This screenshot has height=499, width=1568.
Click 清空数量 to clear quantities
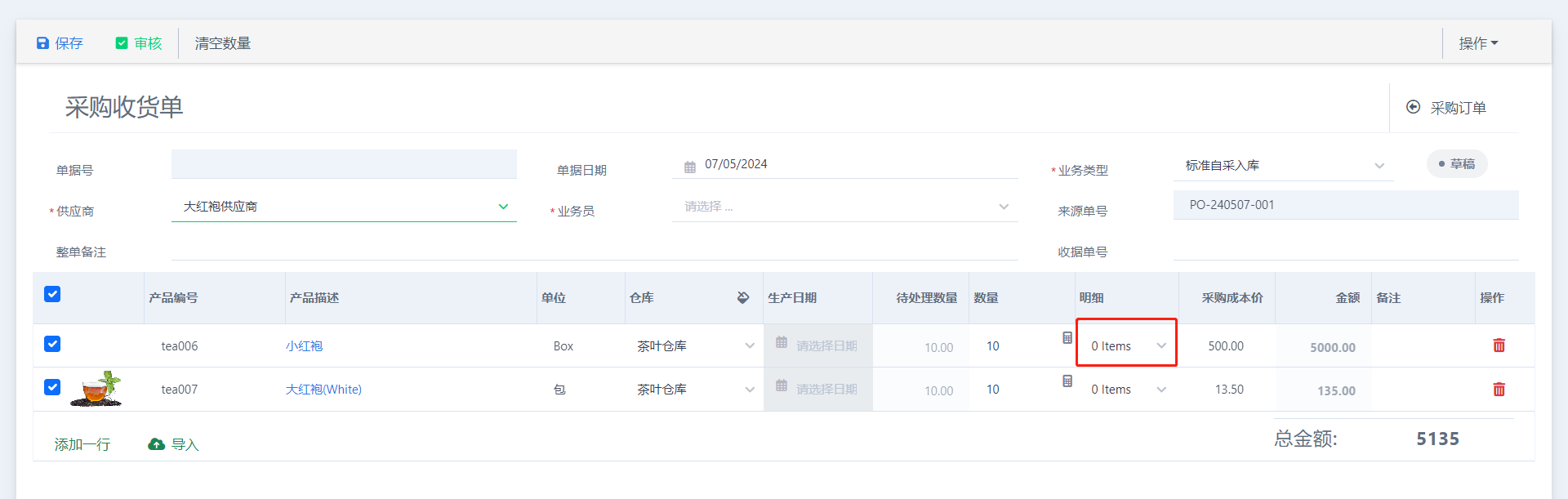[223, 43]
